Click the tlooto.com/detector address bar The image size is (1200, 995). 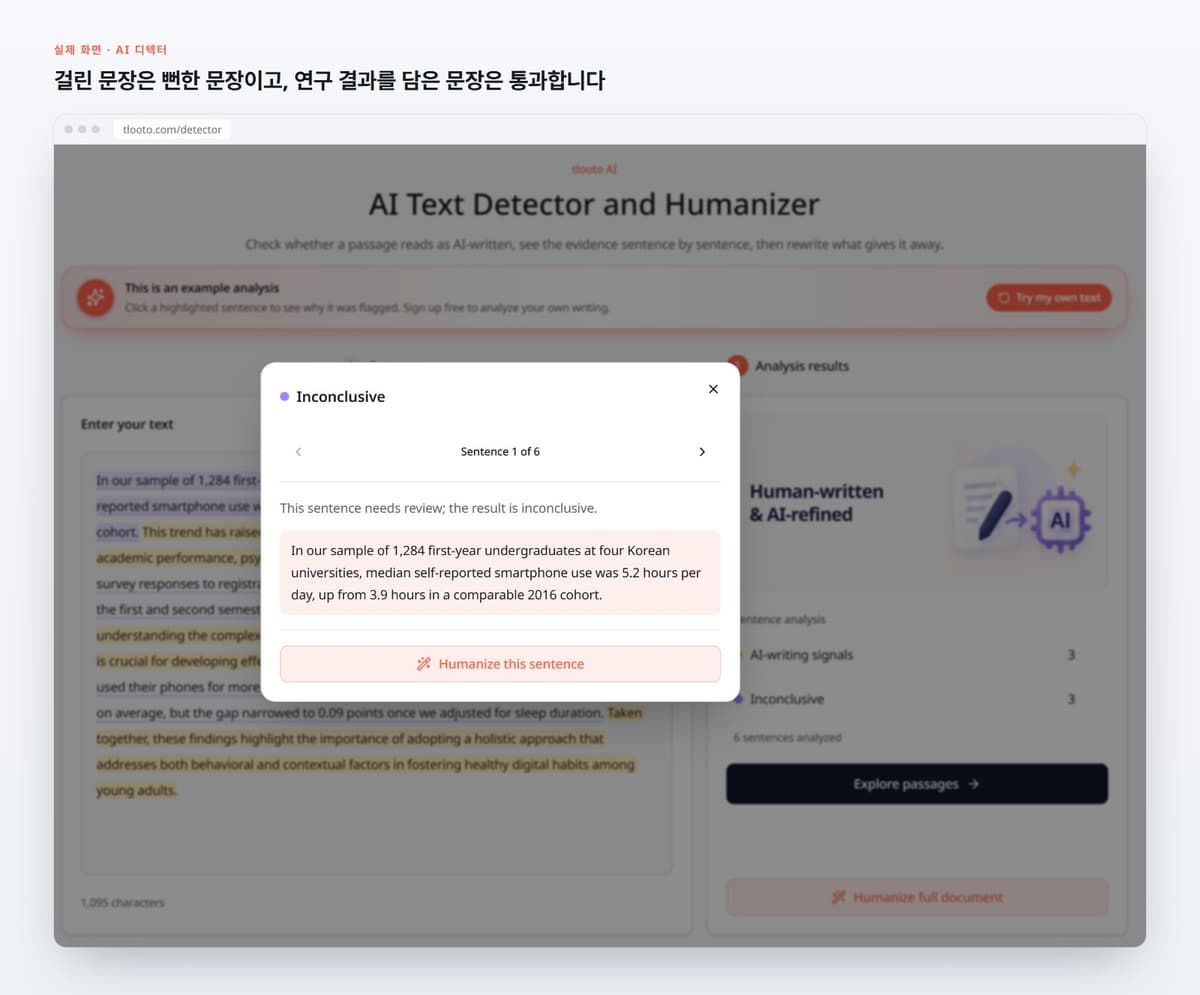172,130
